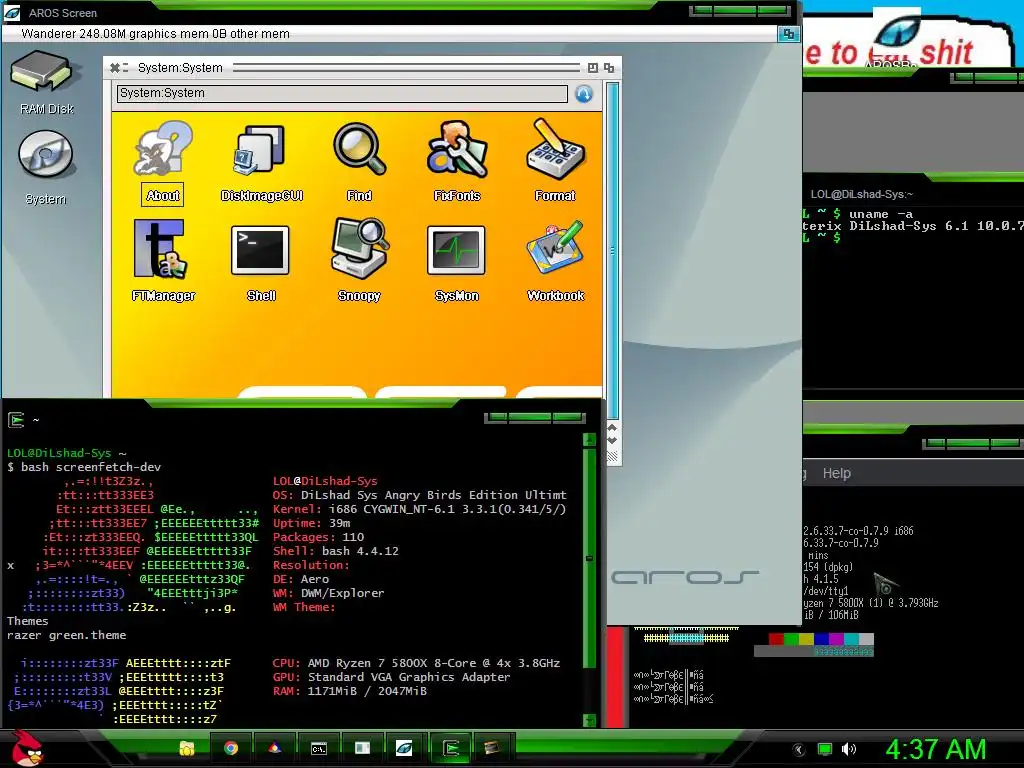Click the bash terminal scroll up arrow
Screen dimensions: 1024x768
[x=589, y=439]
